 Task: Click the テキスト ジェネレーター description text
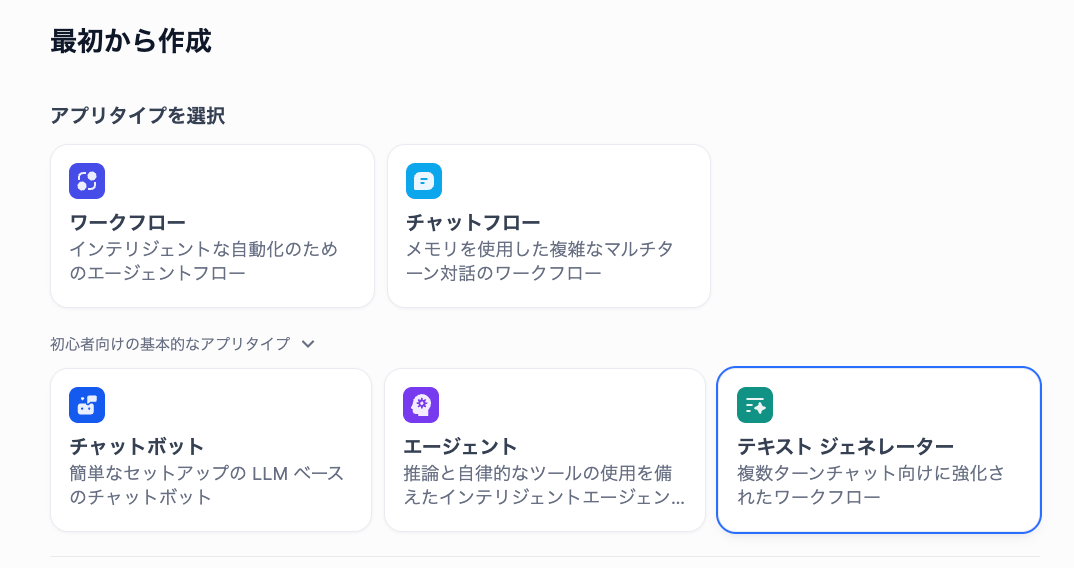coord(870,484)
